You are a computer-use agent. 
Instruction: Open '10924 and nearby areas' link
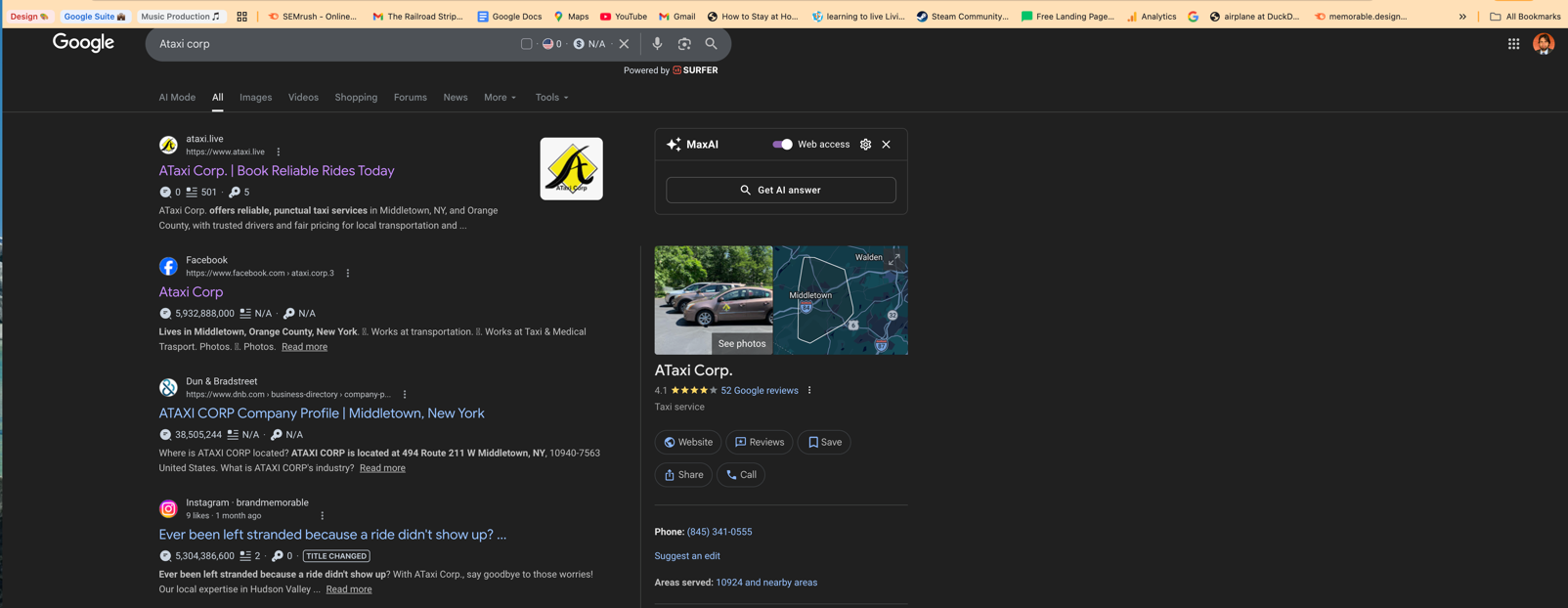coord(766,583)
